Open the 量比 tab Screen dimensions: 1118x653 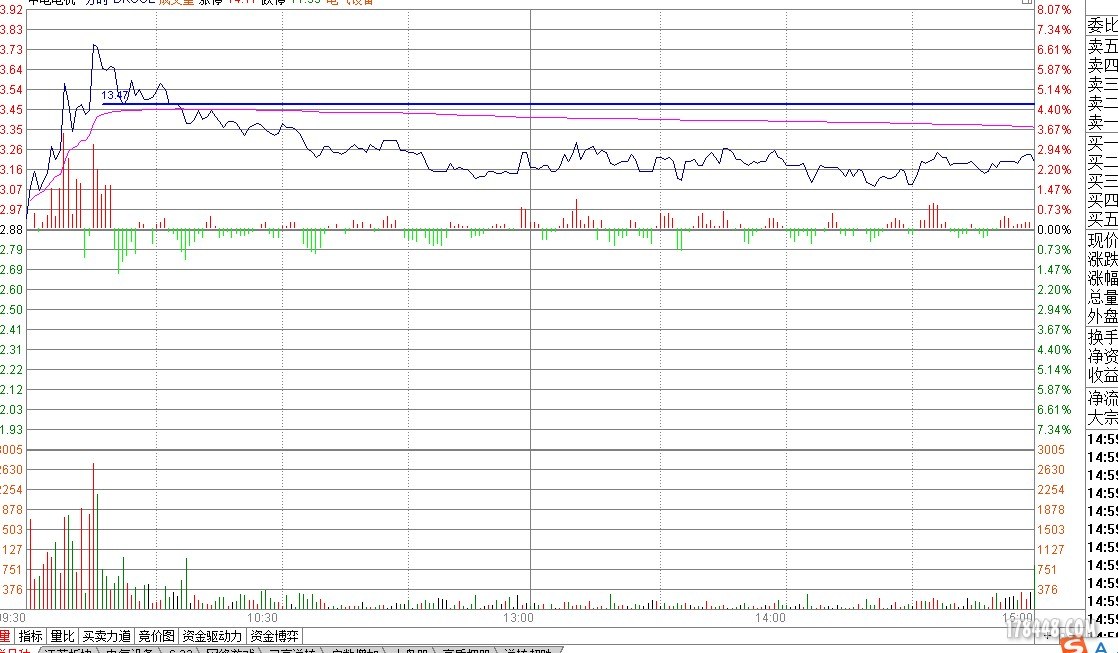62,636
